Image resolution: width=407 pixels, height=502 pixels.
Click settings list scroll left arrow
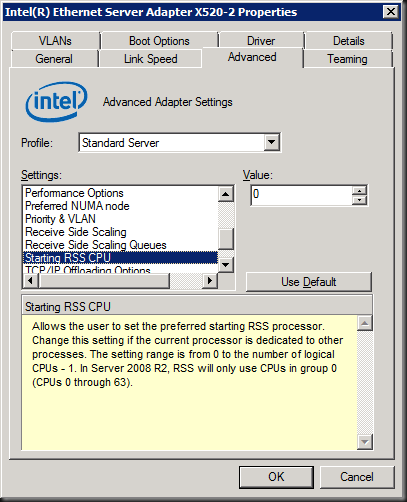pyautogui.click(x=30, y=281)
